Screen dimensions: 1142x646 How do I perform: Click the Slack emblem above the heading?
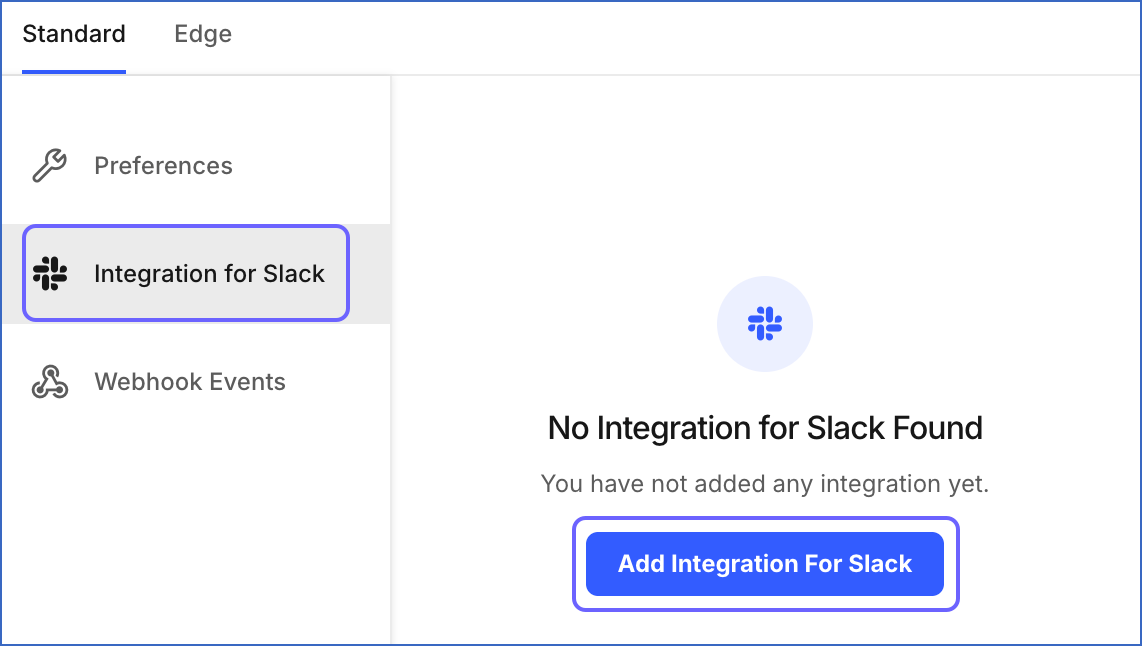coord(765,323)
